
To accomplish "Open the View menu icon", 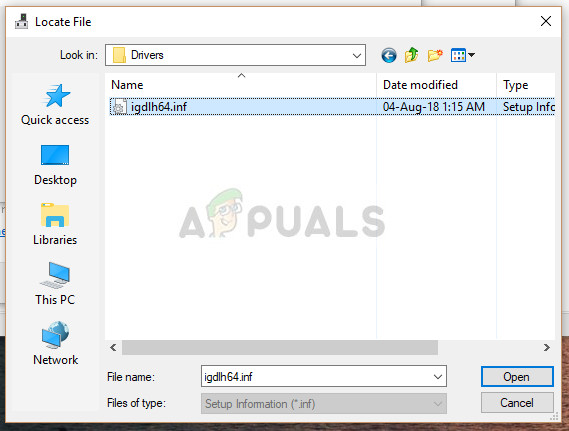I will click(x=462, y=55).
